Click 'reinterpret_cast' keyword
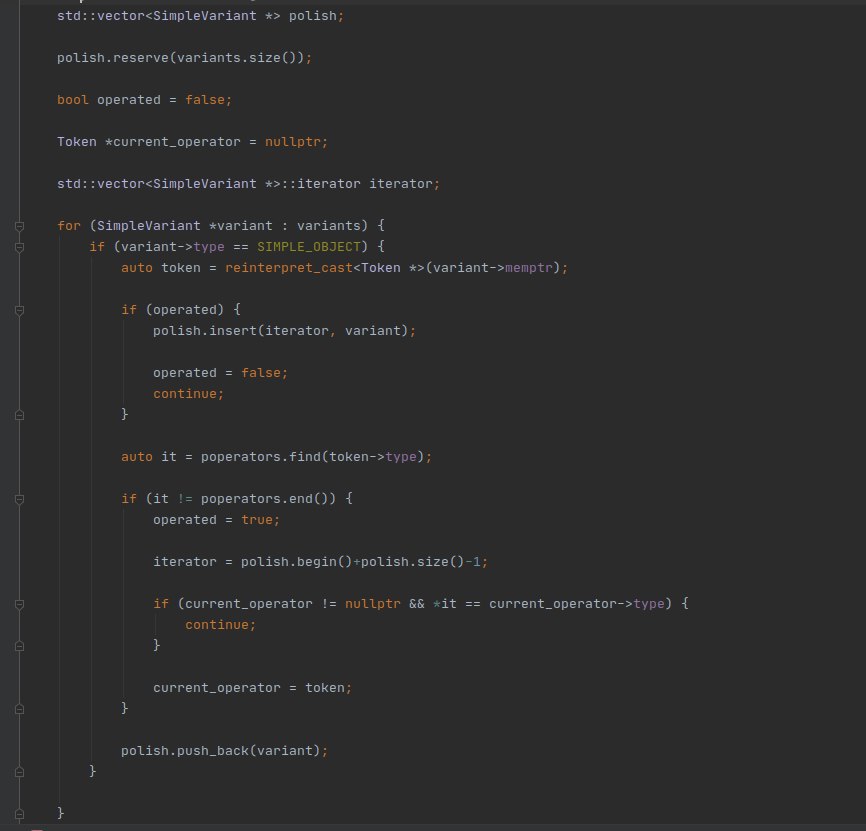This screenshot has width=866, height=831. [289, 268]
